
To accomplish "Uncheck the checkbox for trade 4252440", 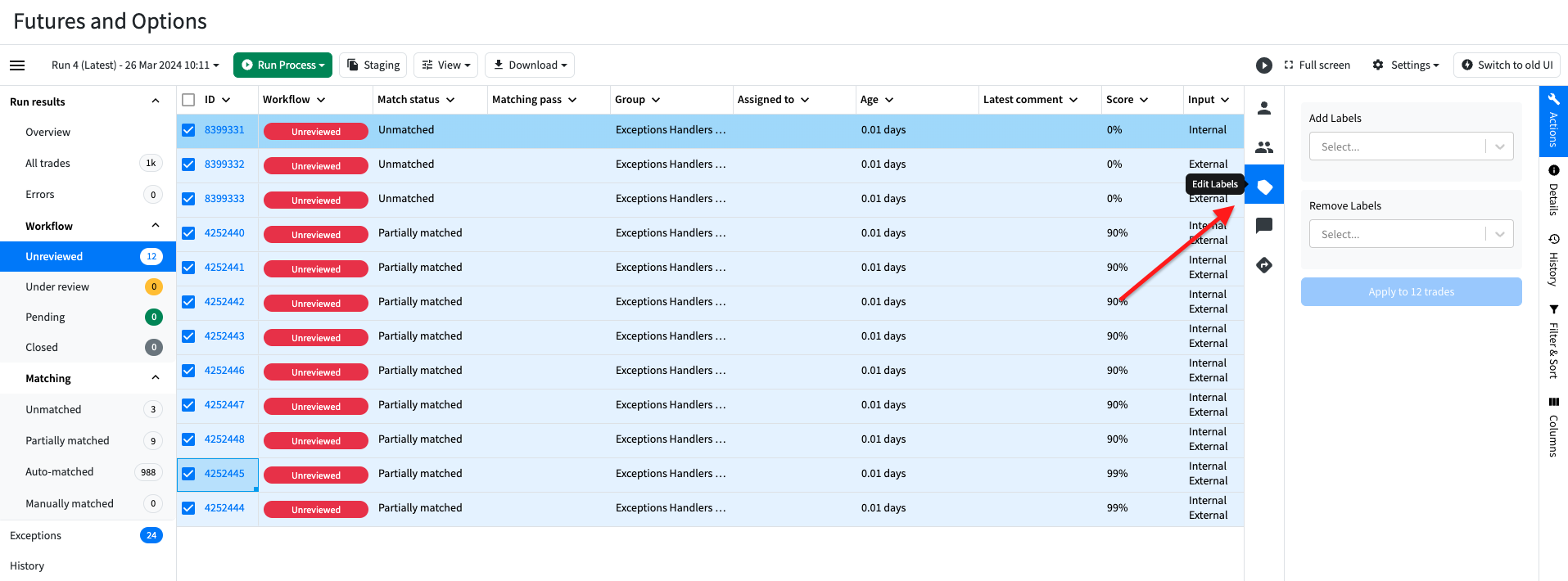I will pyautogui.click(x=188, y=233).
